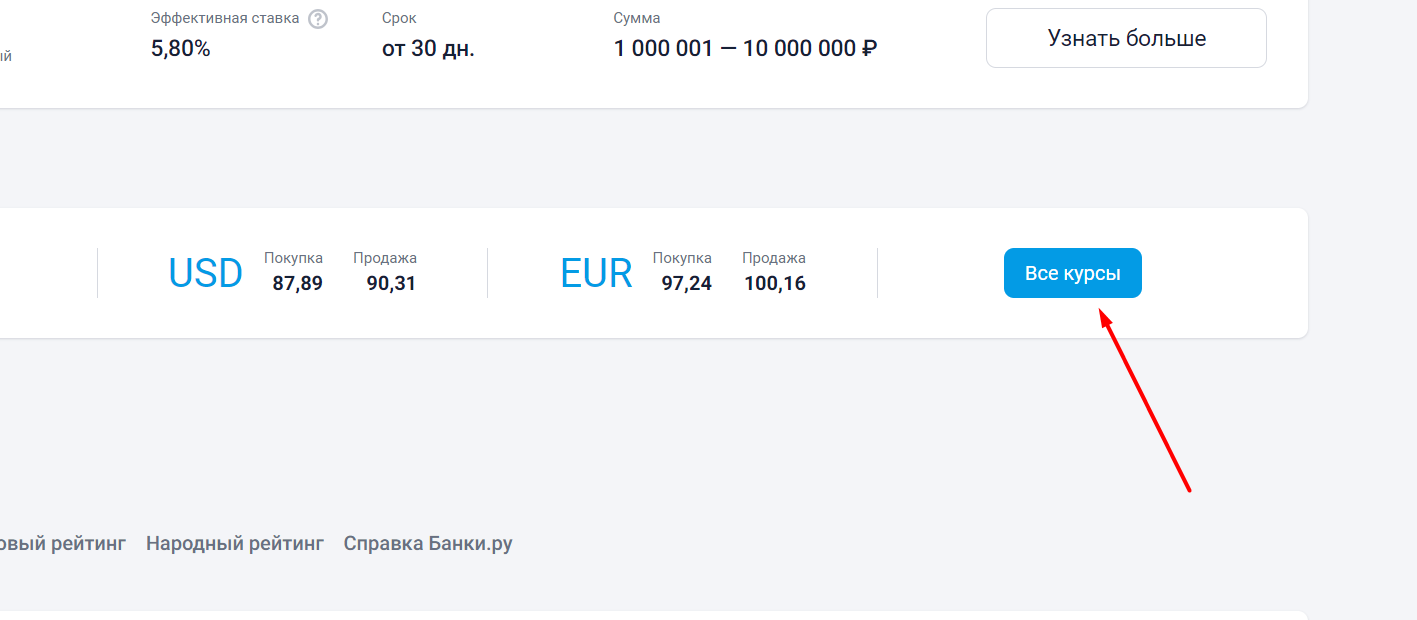Select the partially visible рейтинг tab at left
The width and height of the screenshot is (1417, 620).
pyautogui.click(x=62, y=544)
